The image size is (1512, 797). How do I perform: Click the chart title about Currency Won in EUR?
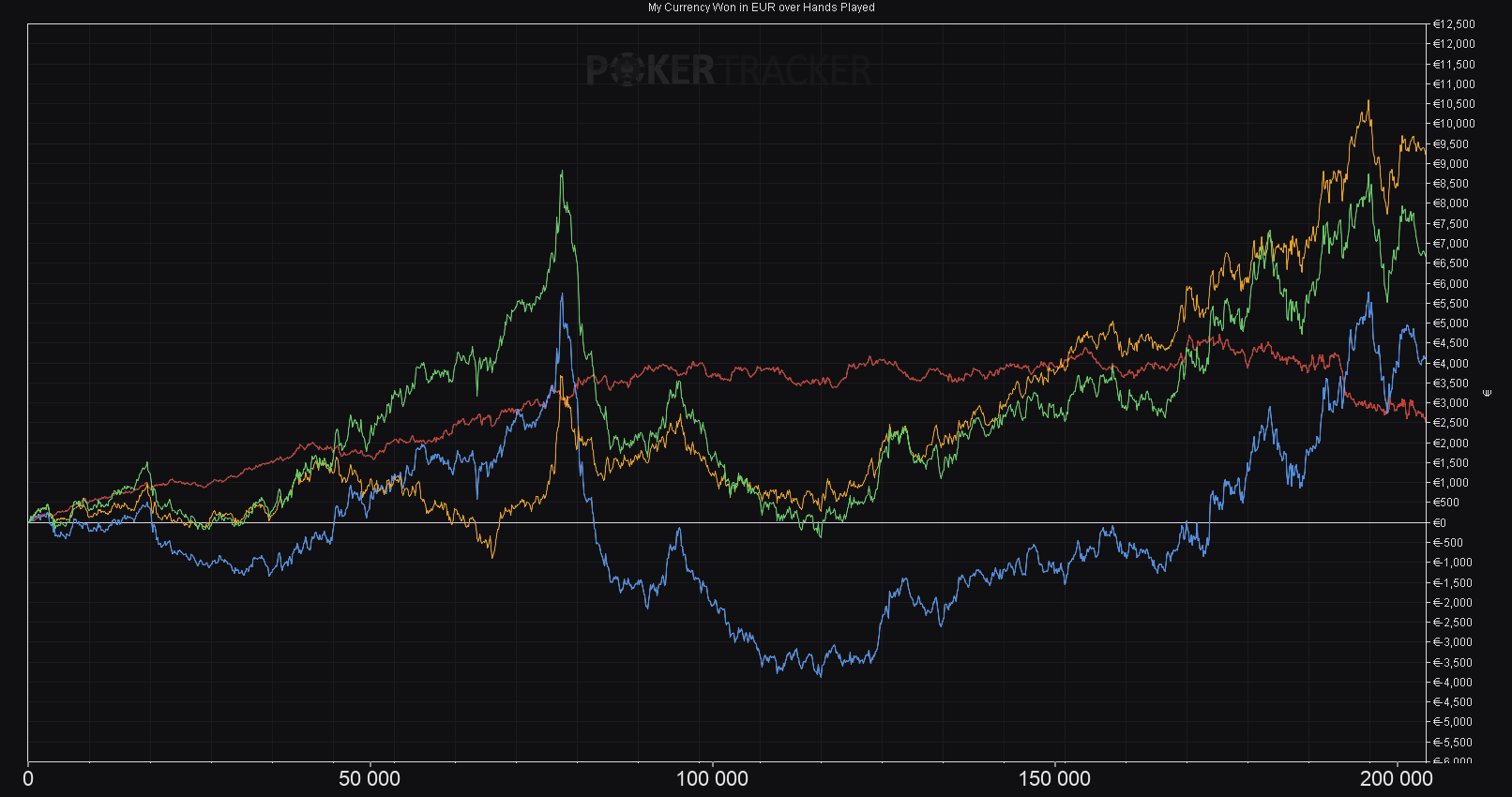click(x=761, y=8)
